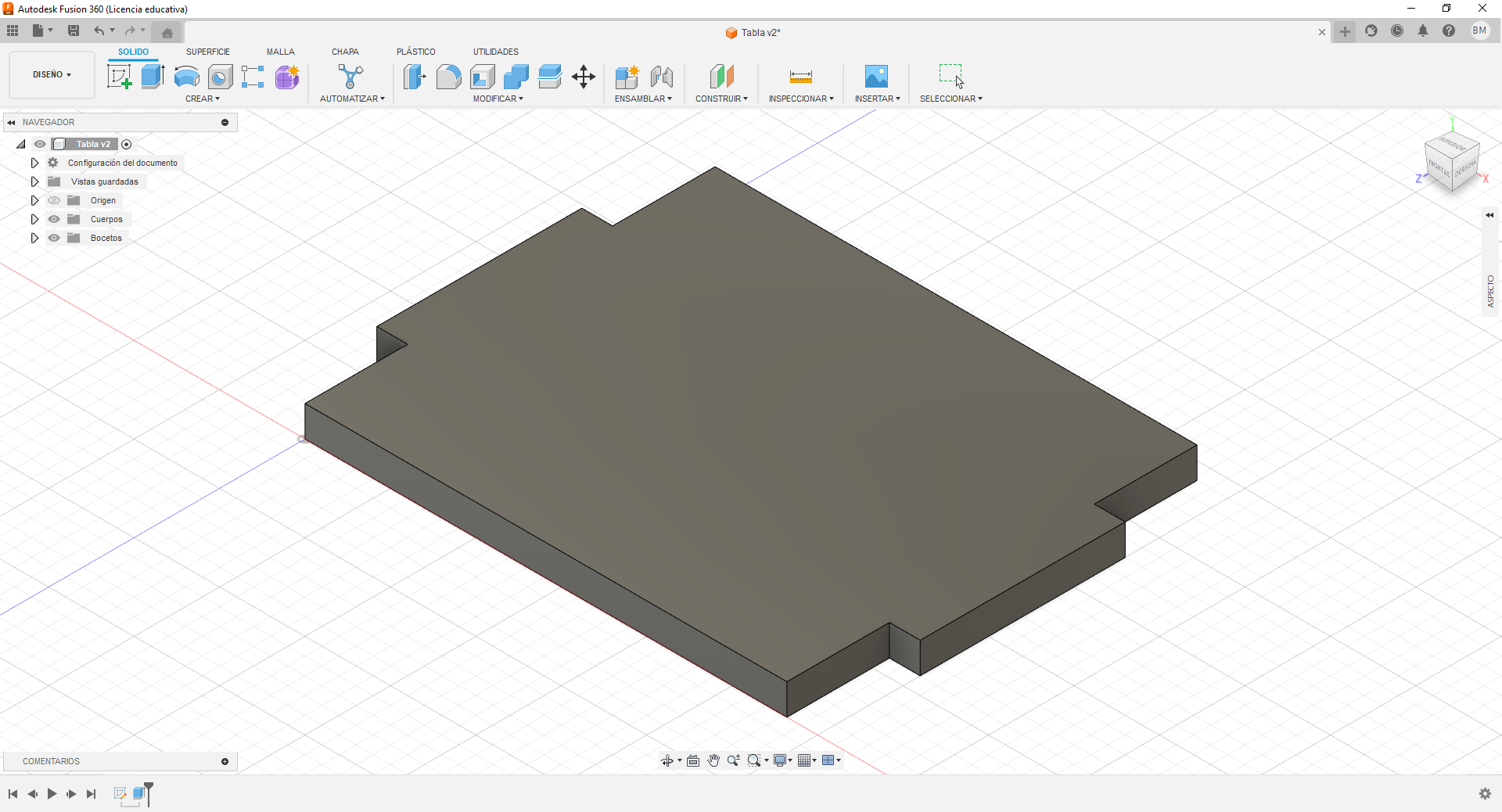
Task: Open the Help menu icon
Action: tap(1449, 31)
